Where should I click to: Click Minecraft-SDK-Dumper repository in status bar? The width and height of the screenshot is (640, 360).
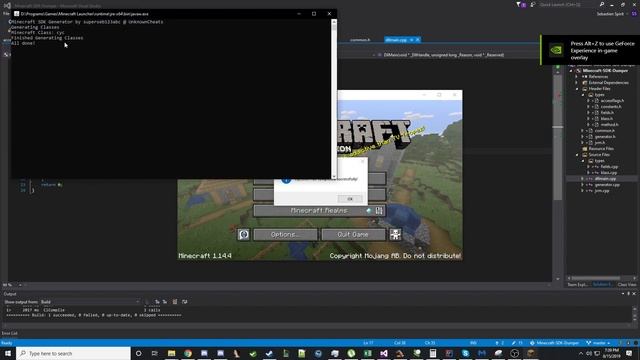tap(555, 343)
